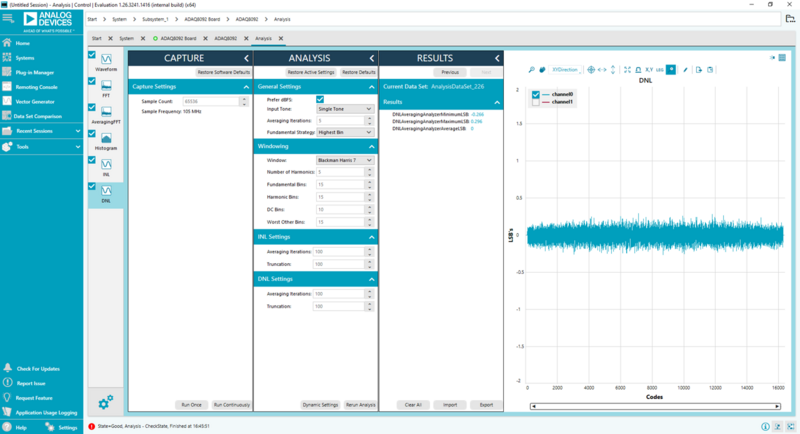The image size is (800, 434).
Task: Uncheck the Prefer dBFS checkbox
Action: point(320,99)
